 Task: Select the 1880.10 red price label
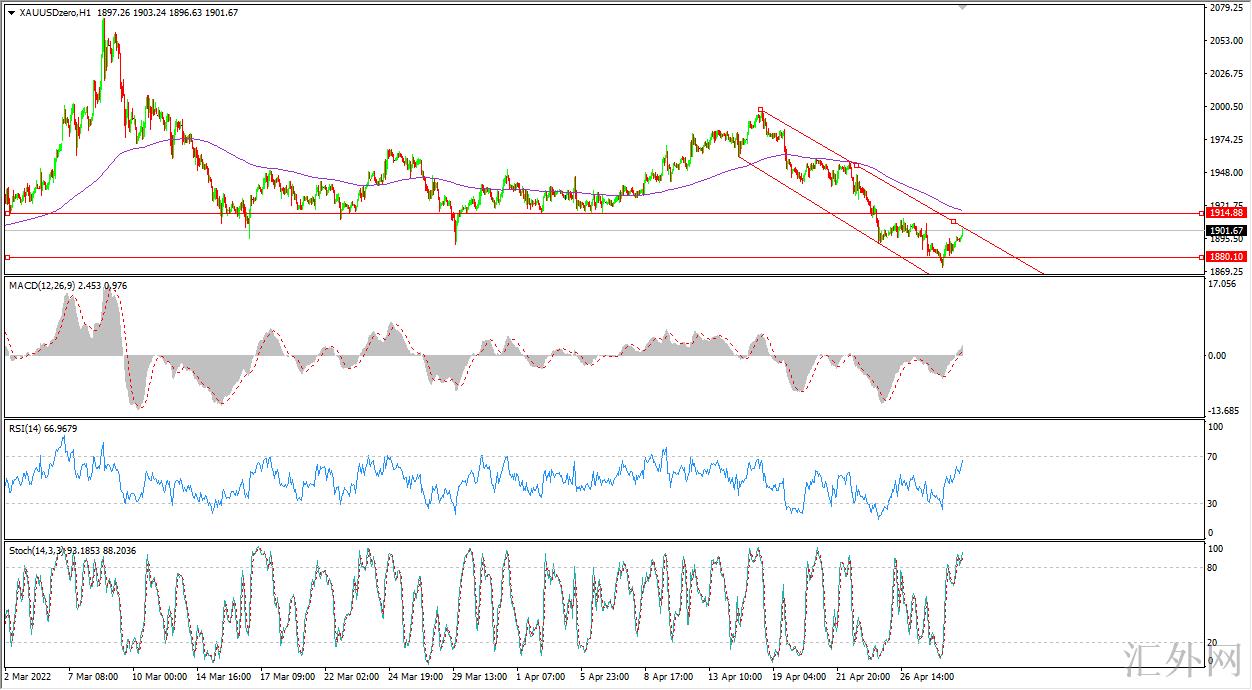[1225, 257]
